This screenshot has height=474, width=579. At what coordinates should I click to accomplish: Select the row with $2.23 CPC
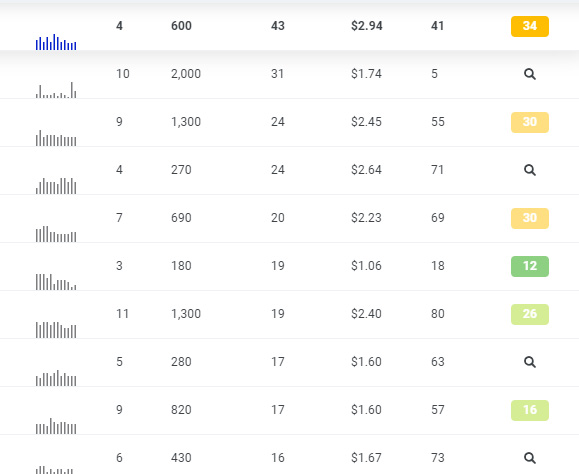pyautogui.click(x=290, y=219)
